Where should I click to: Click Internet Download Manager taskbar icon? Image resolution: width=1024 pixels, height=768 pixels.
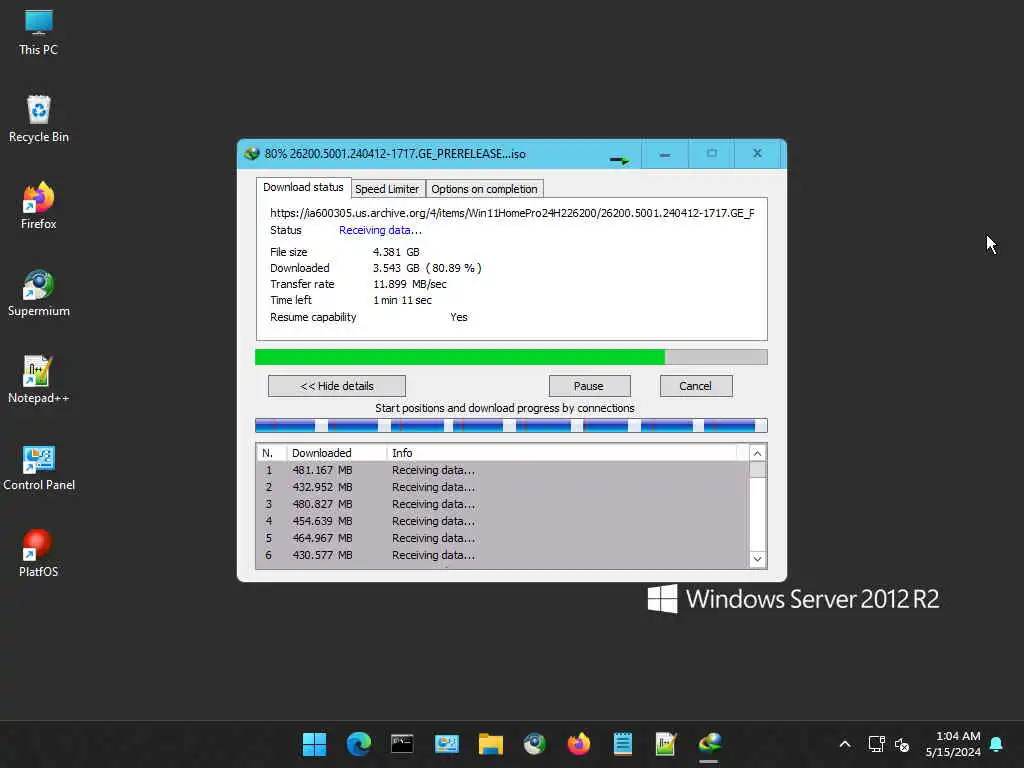pos(710,744)
